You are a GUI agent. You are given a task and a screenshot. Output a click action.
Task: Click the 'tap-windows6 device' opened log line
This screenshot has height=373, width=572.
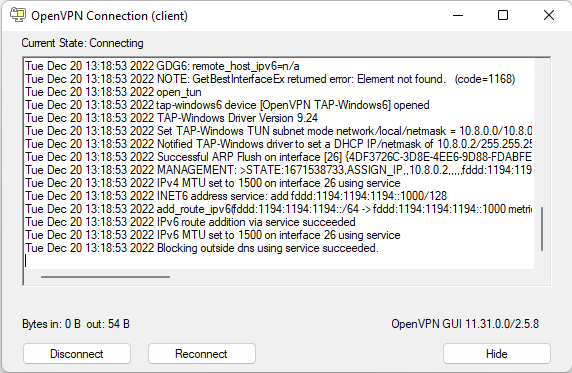pos(227,105)
